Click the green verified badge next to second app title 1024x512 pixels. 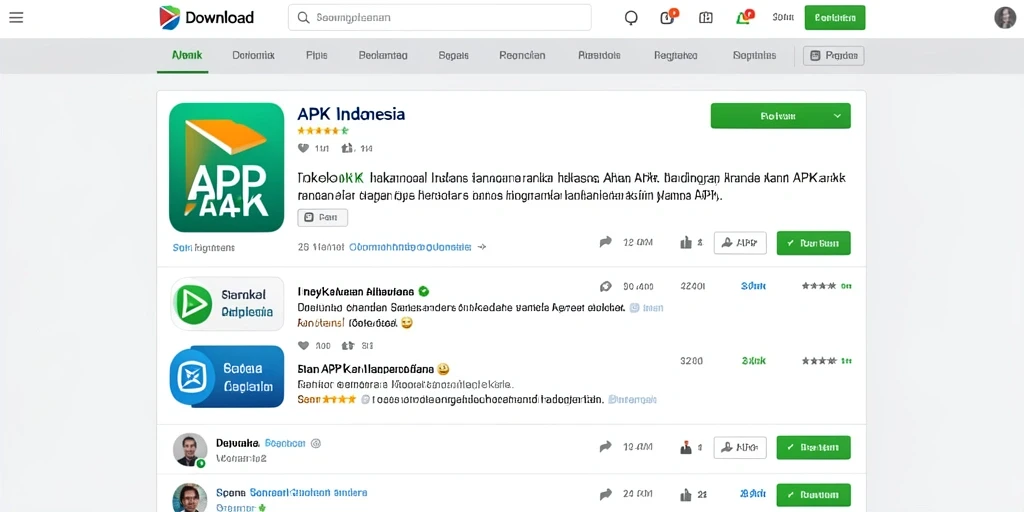coord(423,291)
